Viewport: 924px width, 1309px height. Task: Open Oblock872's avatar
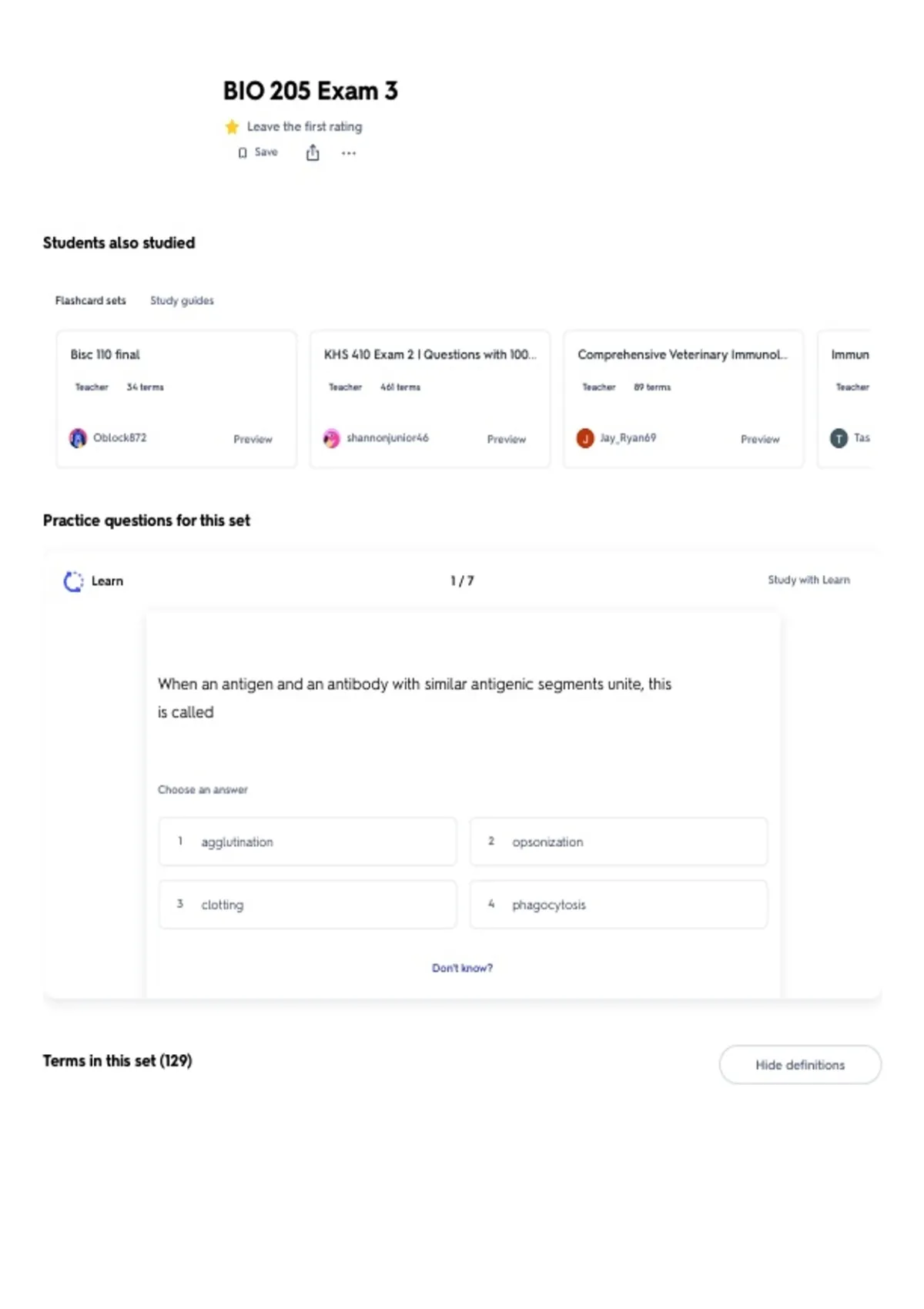click(x=78, y=438)
